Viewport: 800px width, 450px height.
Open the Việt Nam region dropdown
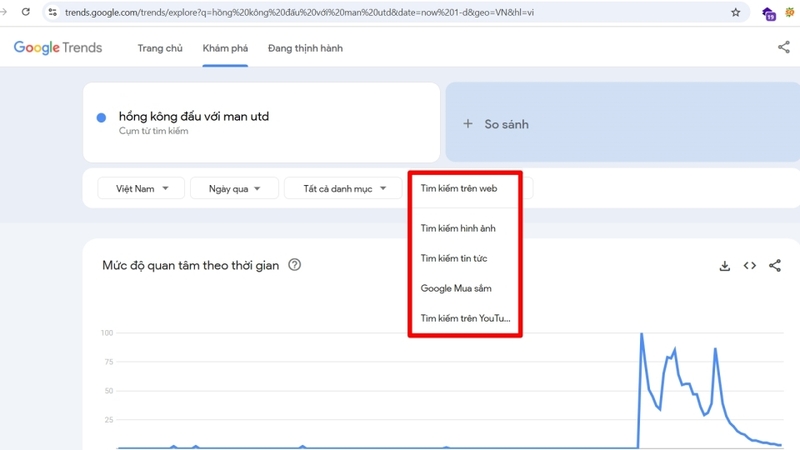tap(141, 189)
